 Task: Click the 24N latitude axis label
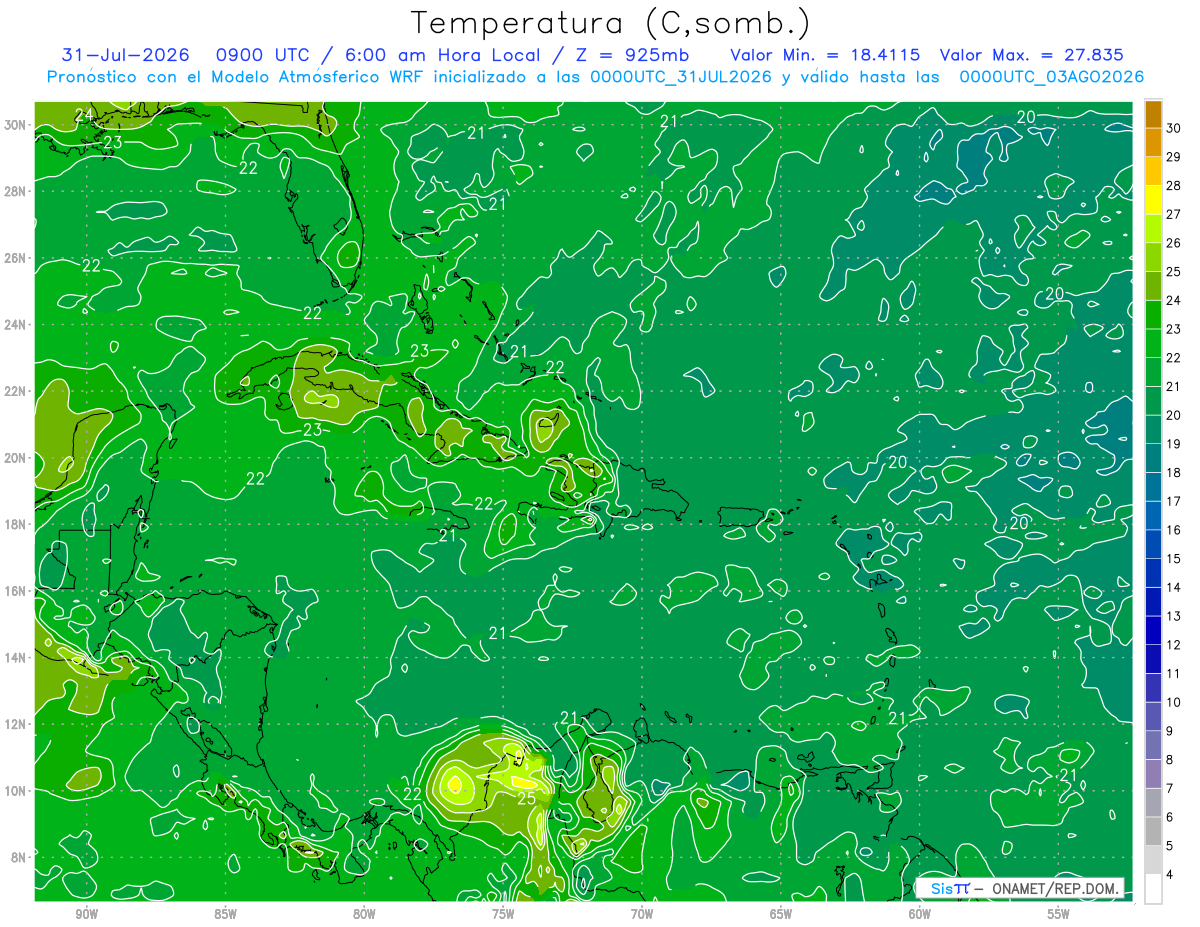pos(17,325)
